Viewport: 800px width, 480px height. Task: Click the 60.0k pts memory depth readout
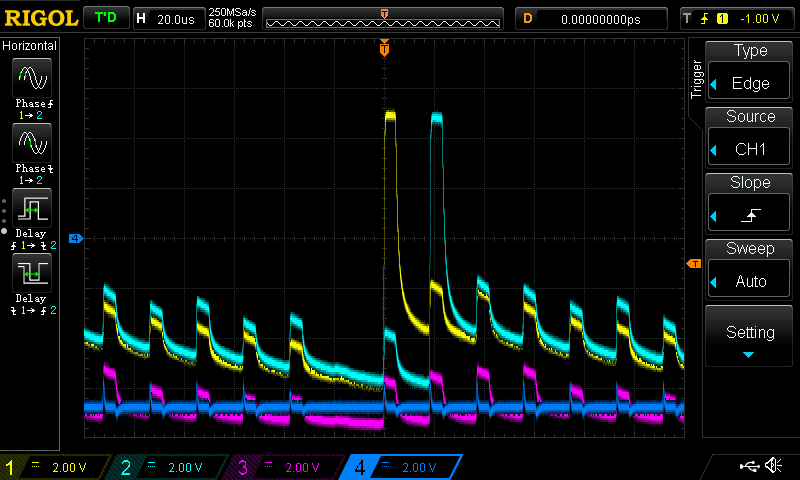coord(230,23)
